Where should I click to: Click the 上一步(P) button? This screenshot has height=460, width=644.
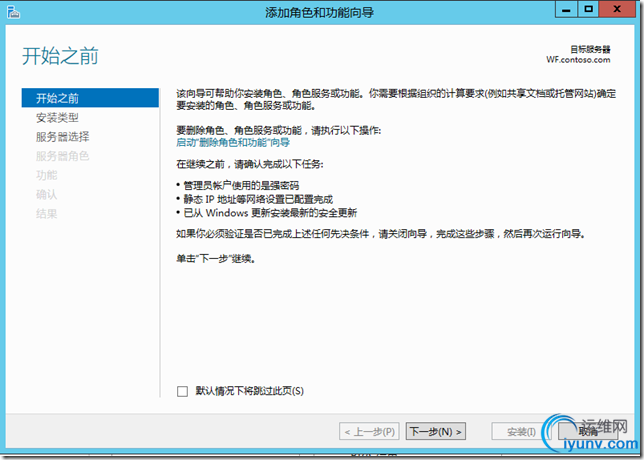click(369, 432)
